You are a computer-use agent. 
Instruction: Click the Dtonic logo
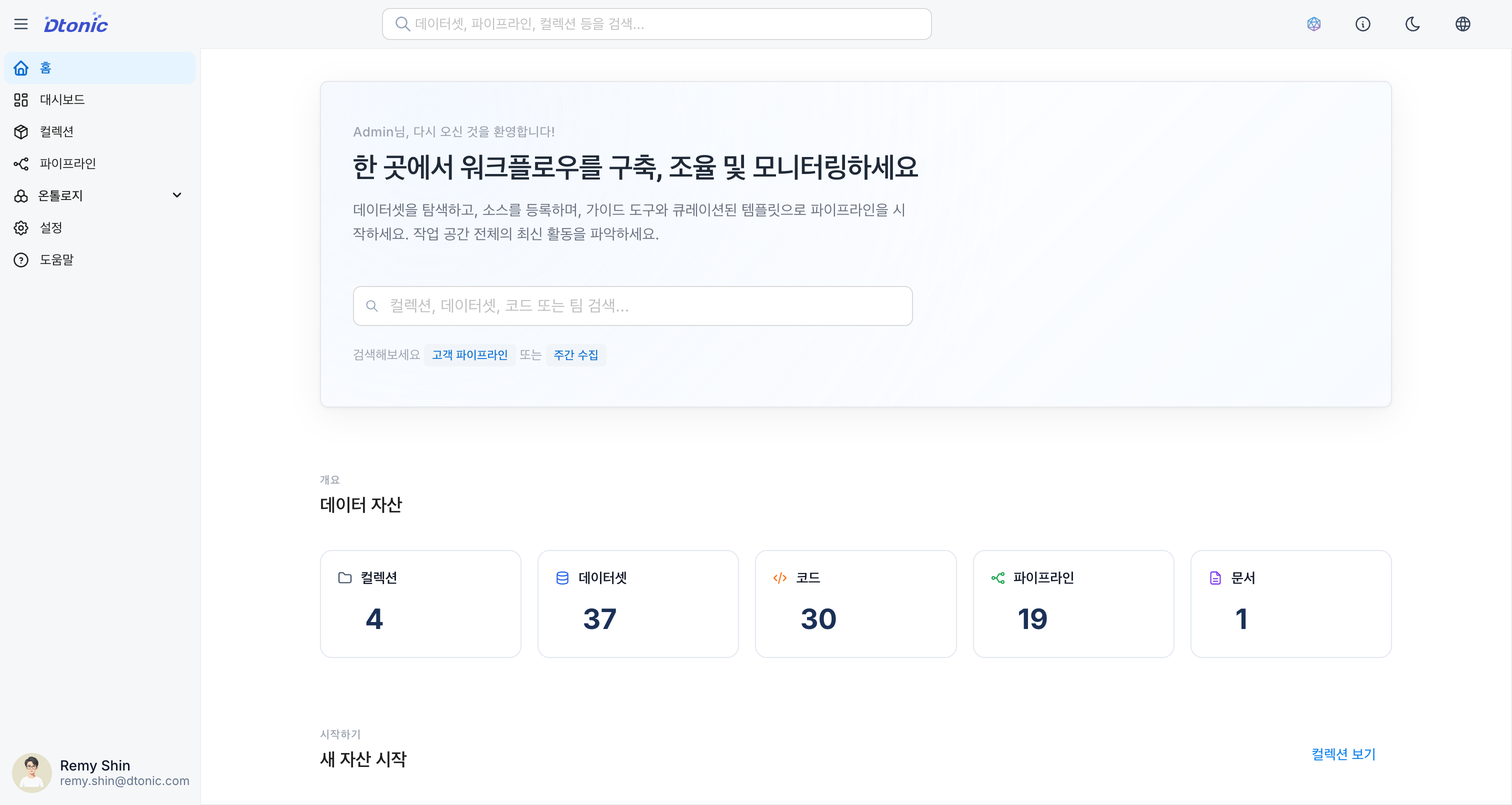click(75, 23)
